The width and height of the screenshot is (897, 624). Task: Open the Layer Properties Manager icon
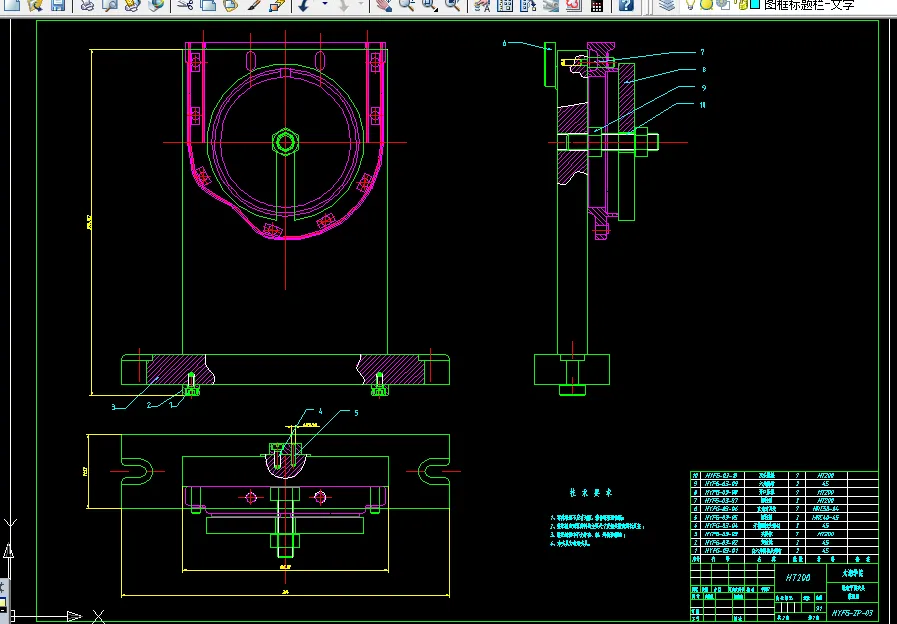(666, 5)
